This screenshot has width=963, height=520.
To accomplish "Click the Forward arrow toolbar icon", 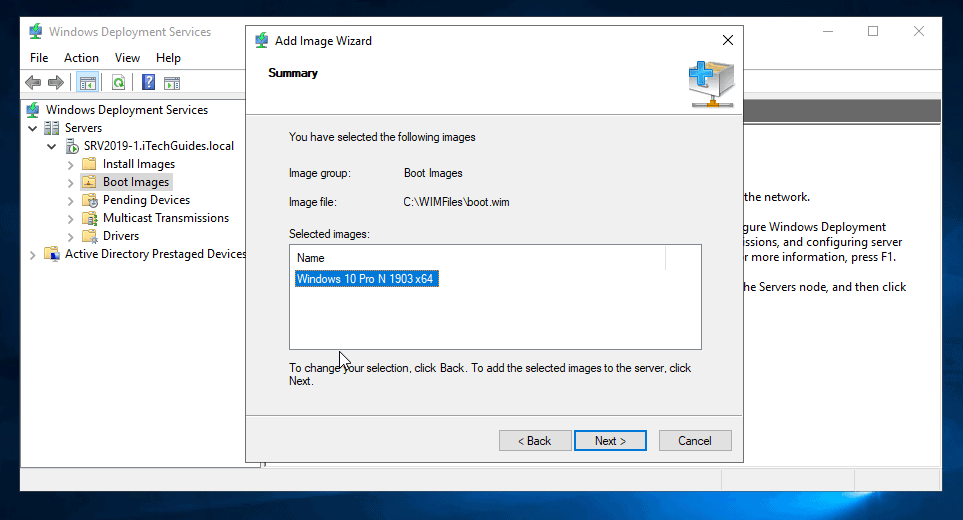I will (54, 83).
